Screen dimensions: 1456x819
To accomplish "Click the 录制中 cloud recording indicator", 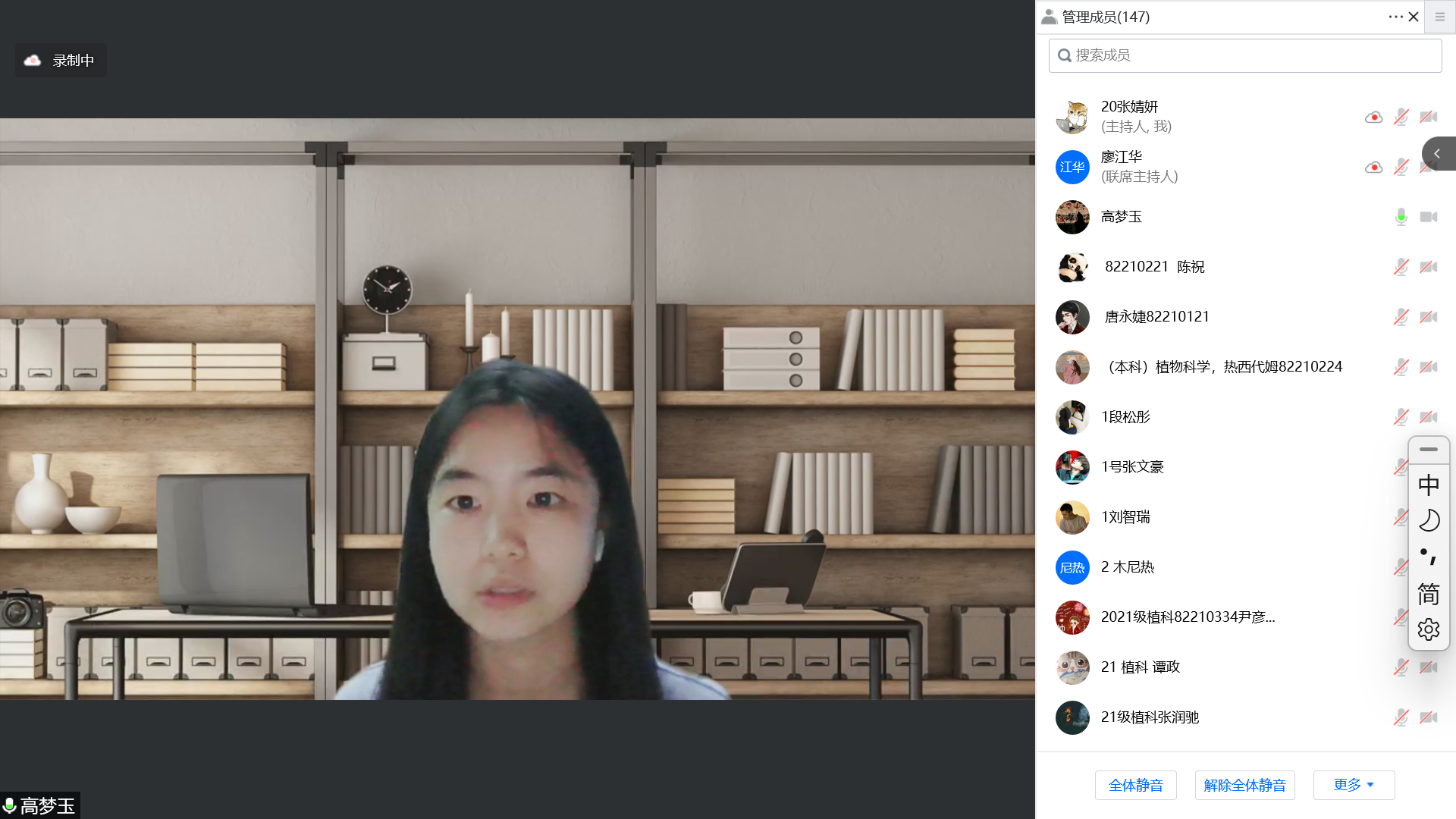I will tap(61, 61).
